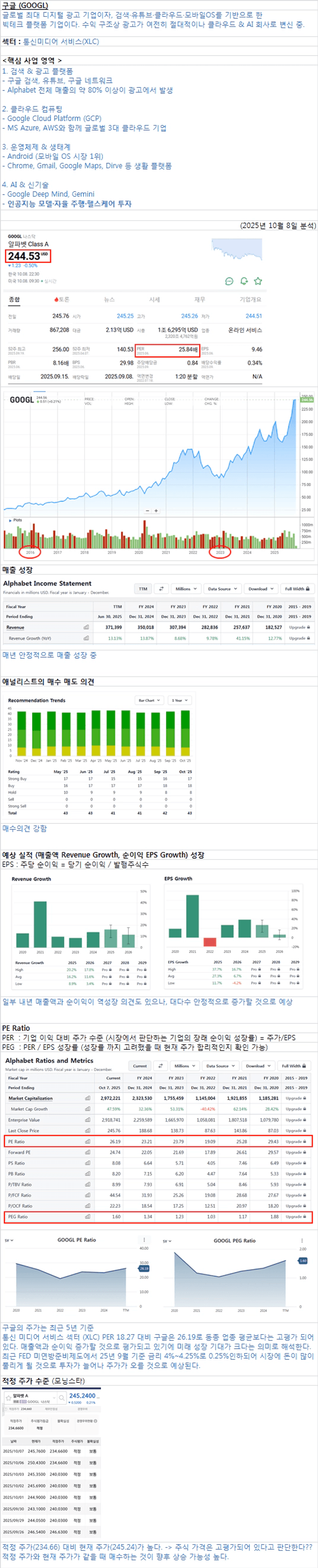Select the 토론 tab
The image size is (318, 1568).
[62, 299]
